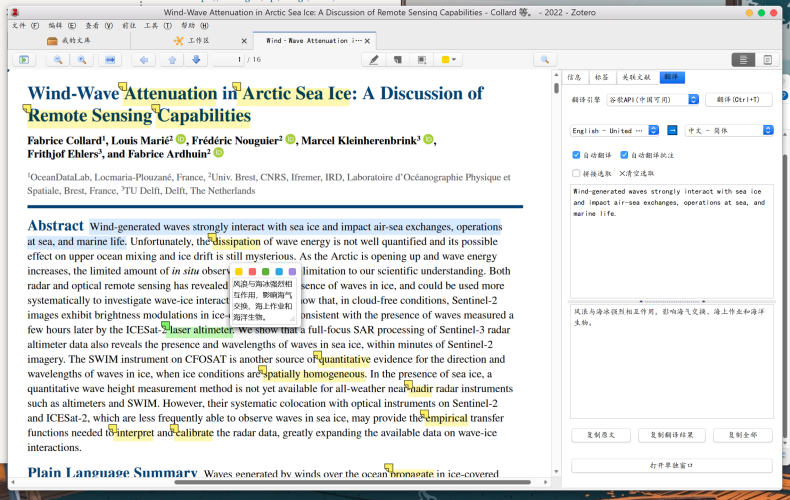Pick the purple color in annotation popup

292,272
